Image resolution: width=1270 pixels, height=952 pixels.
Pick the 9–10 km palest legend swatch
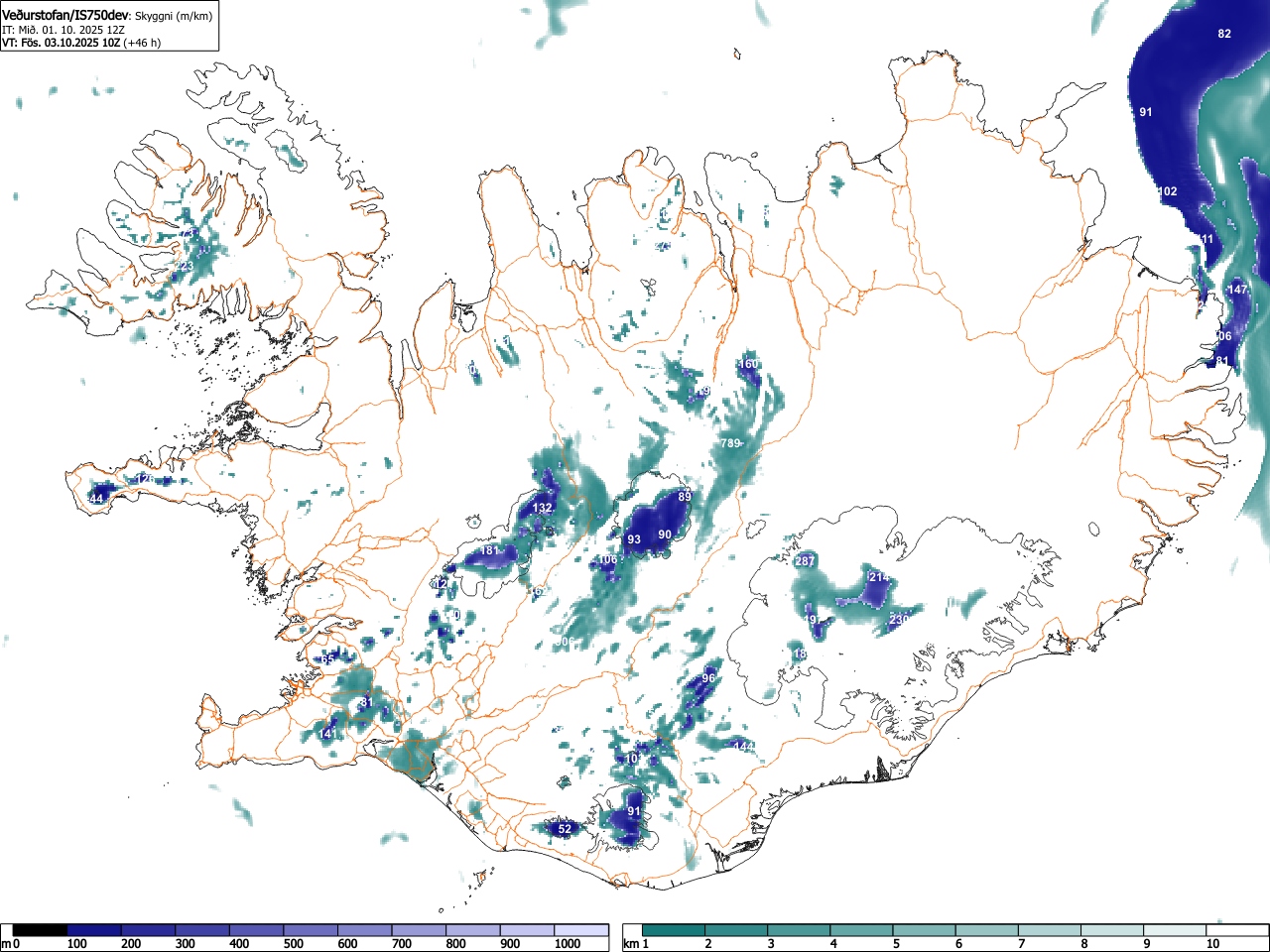tap(1177, 930)
